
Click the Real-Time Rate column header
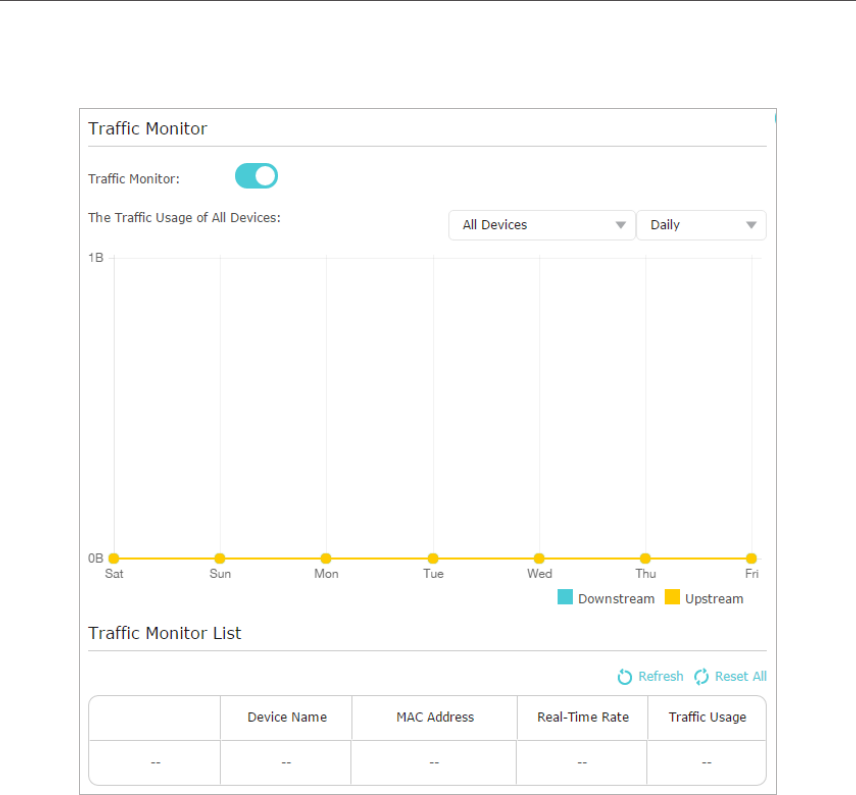(582, 717)
